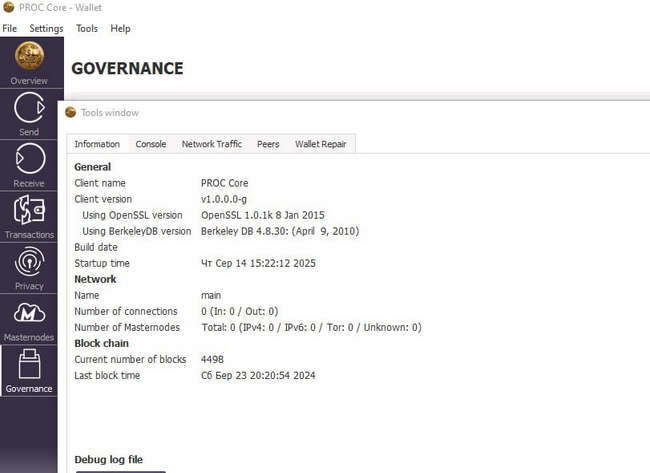Viewport: 650px width, 473px height.
Task: Select the Governance sidebar icon
Action: (29, 370)
